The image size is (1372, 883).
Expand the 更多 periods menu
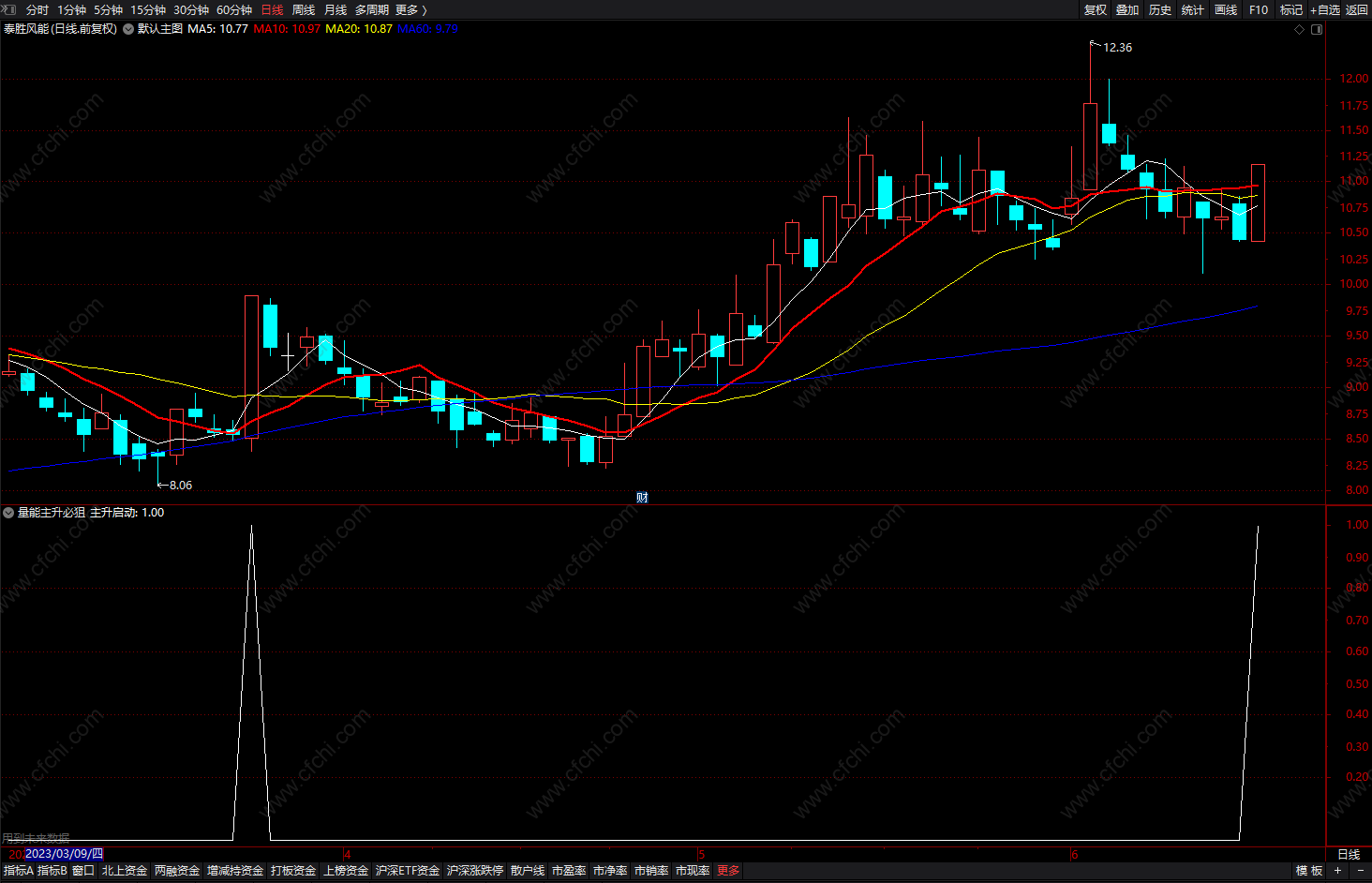coord(410,9)
